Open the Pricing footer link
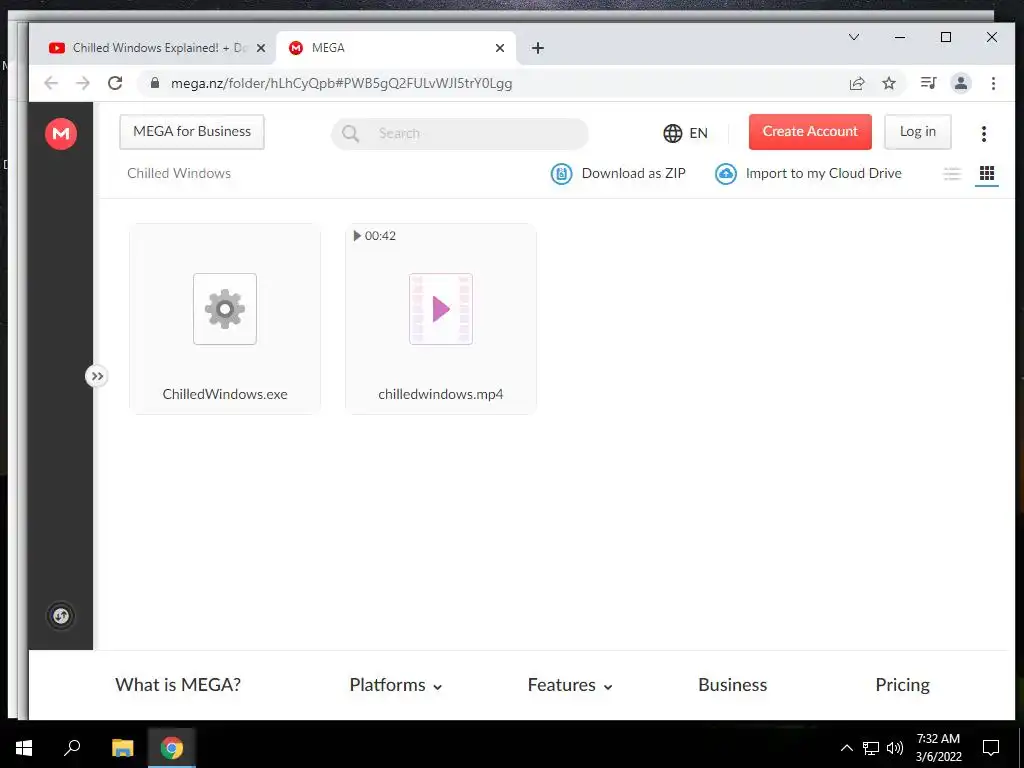 (x=902, y=684)
